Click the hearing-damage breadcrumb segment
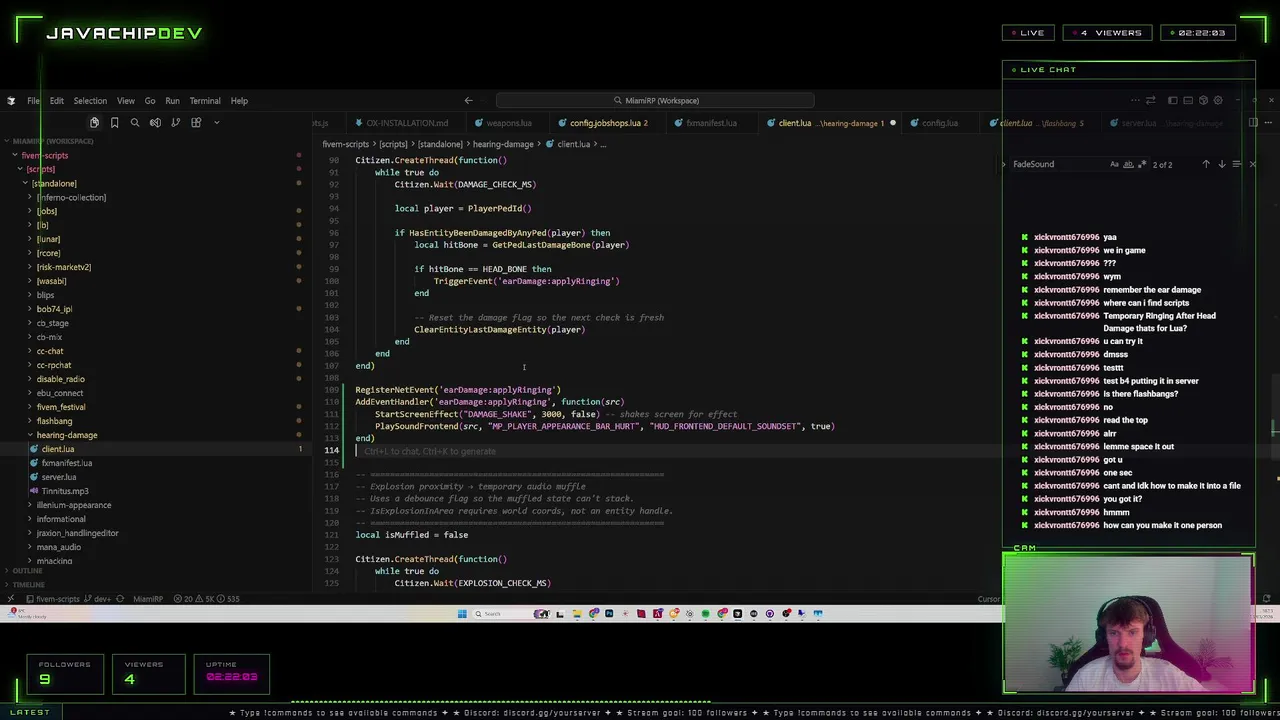This screenshot has height=720, width=1280. tap(503, 144)
